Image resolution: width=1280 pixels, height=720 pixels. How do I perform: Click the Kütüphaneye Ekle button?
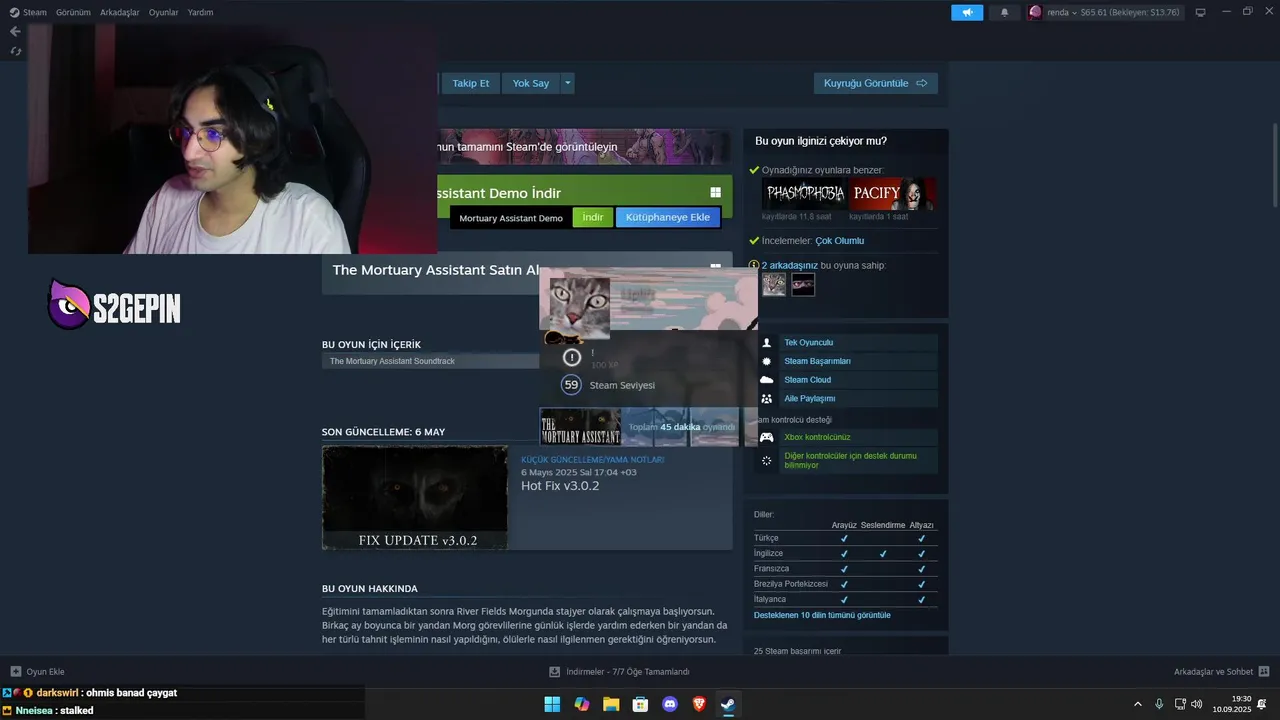coord(667,217)
